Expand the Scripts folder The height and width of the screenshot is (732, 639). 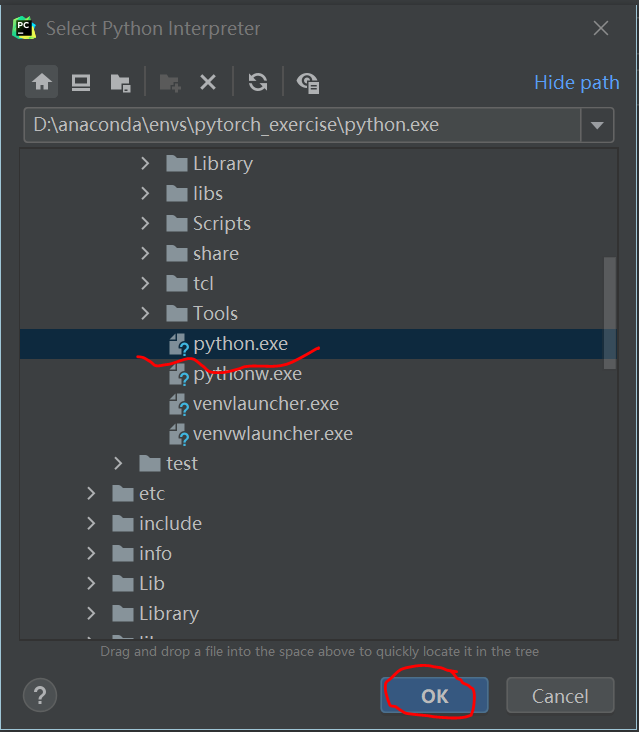click(x=145, y=224)
